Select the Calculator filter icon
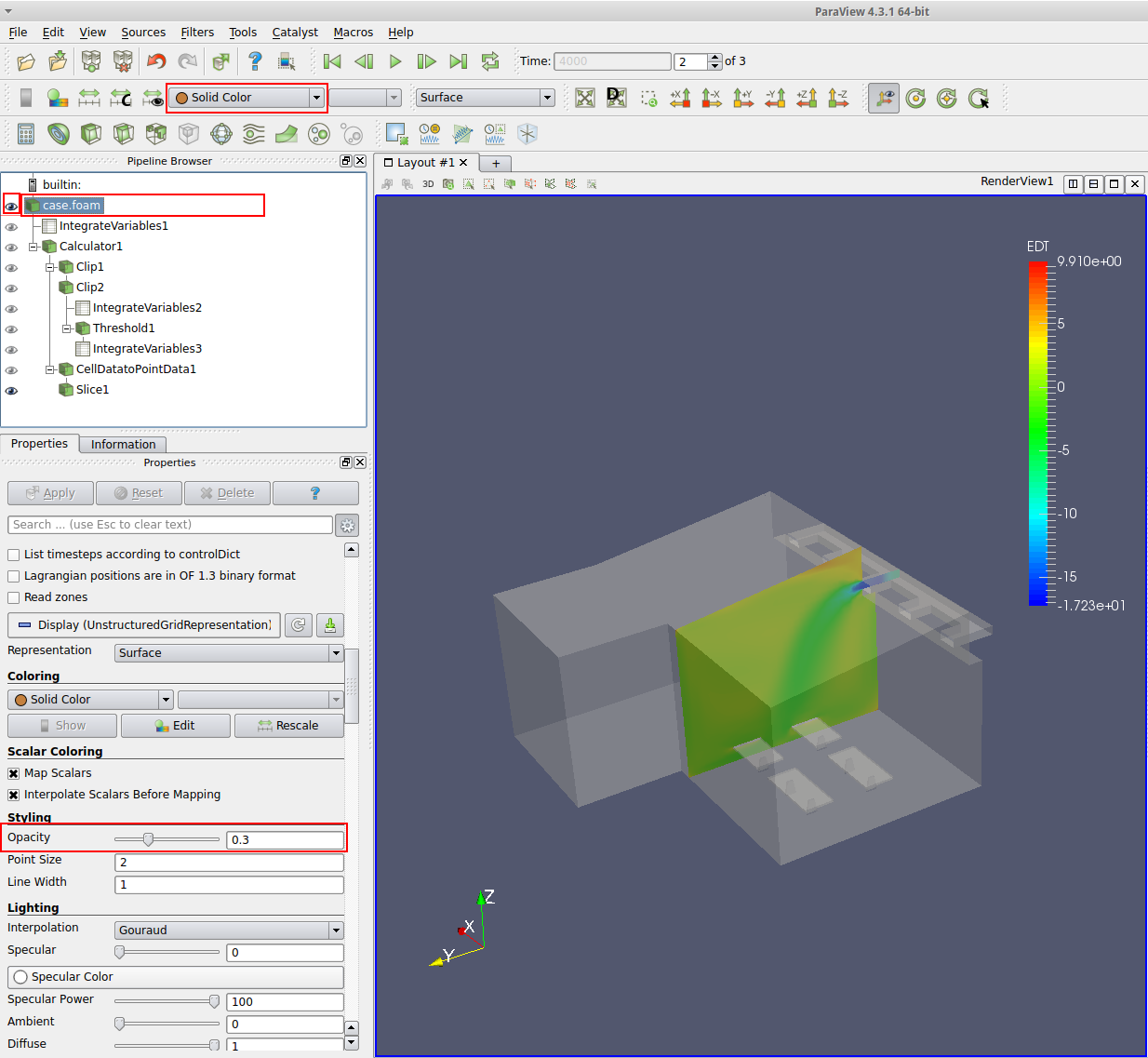Screen dimensions: 1148x1058 26,134
